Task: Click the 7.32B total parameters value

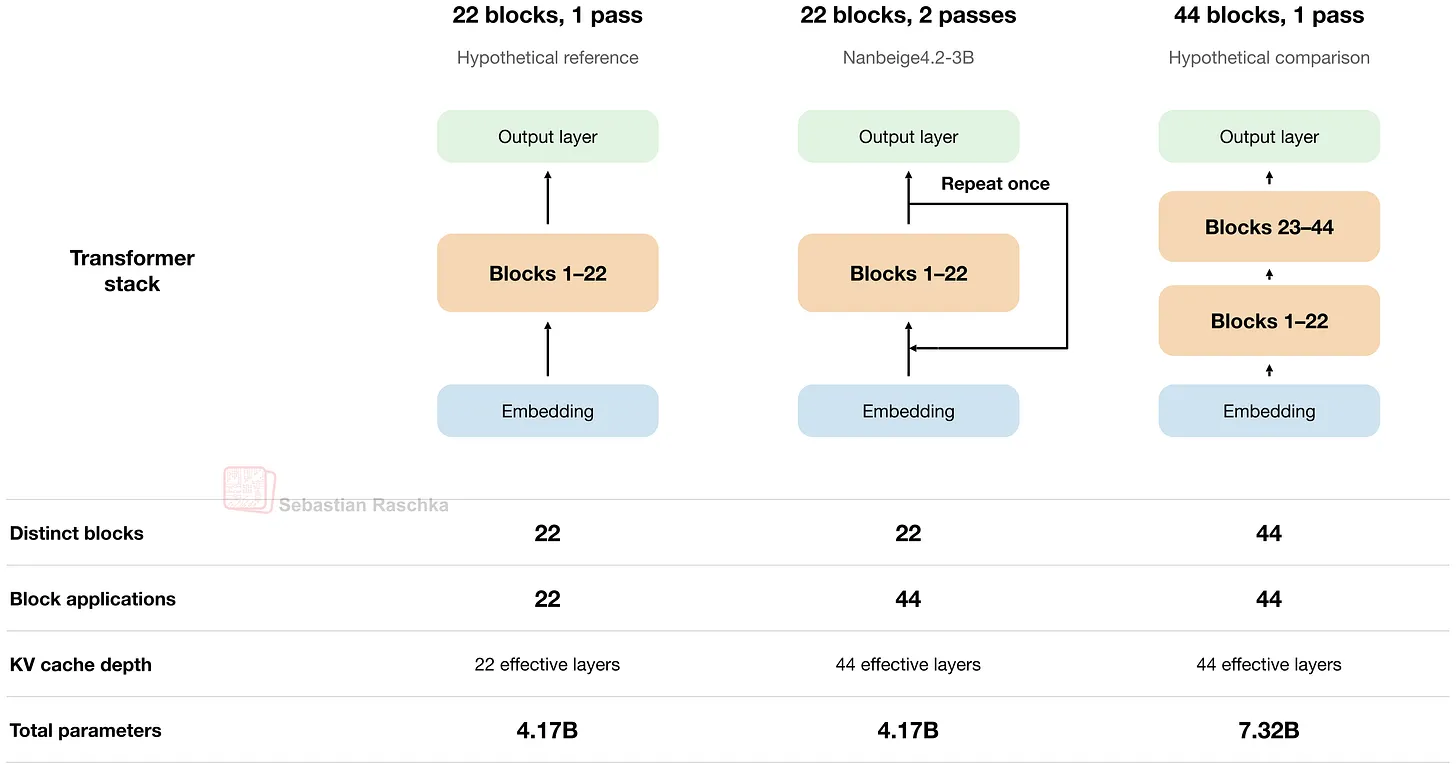Action: pyautogui.click(x=1269, y=731)
